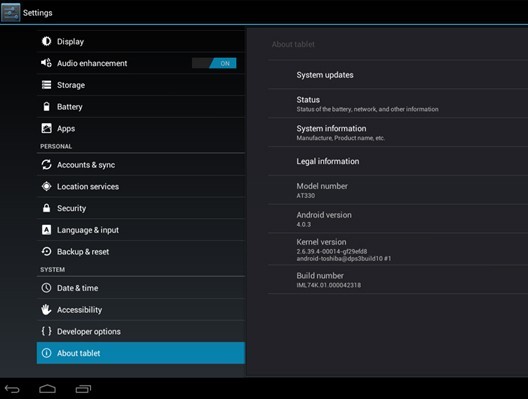Open System updates

(398, 75)
